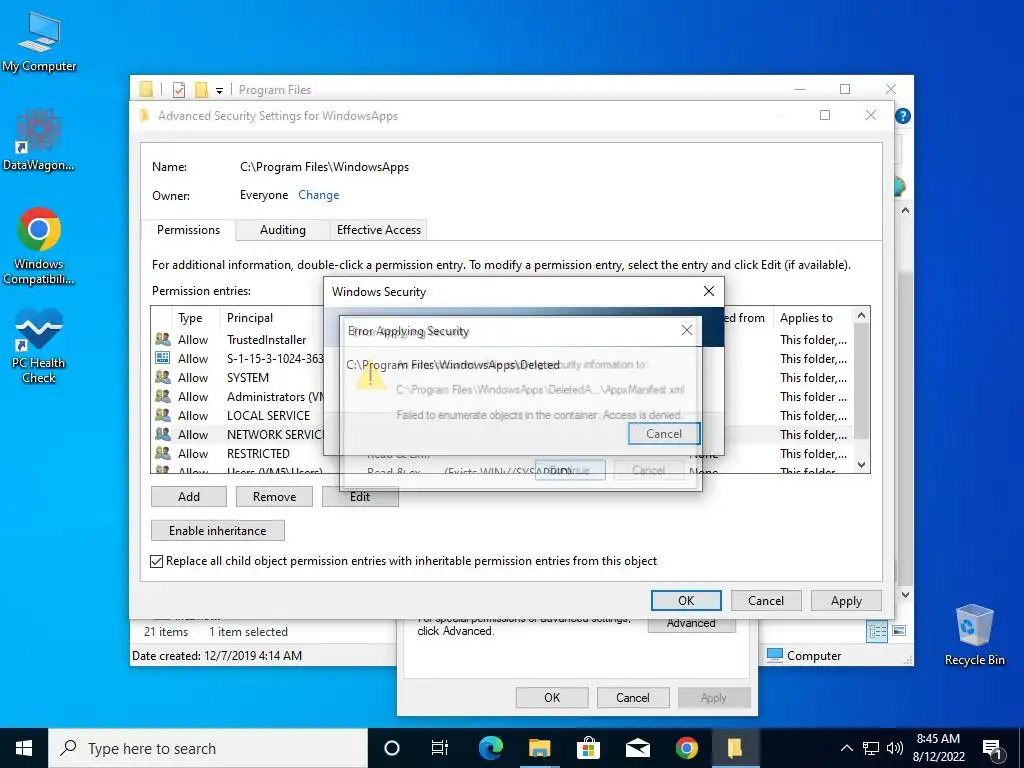Open Quick Access Toolbar customize dropdown arrow
The width and height of the screenshot is (1024, 768).
pyautogui.click(x=219, y=91)
